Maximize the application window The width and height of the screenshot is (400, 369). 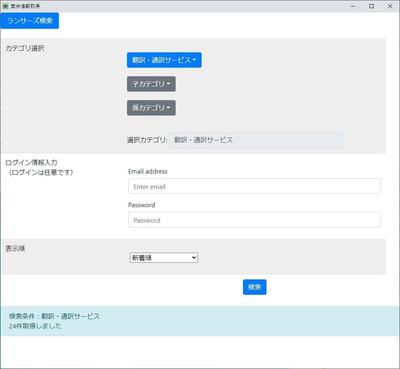pyautogui.click(x=371, y=6)
